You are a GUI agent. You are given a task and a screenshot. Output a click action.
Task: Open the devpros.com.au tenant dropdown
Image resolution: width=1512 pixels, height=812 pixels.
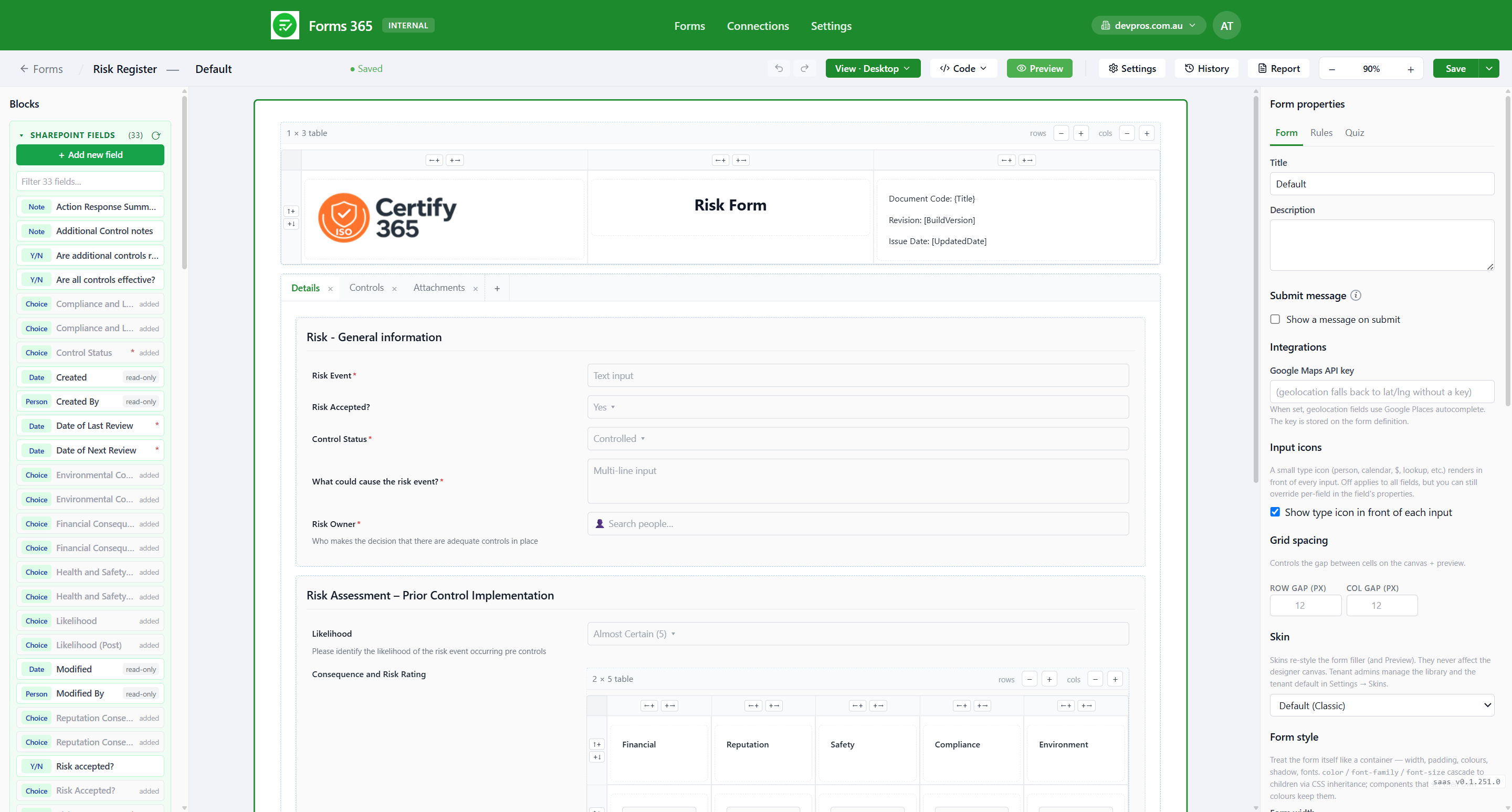pyautogui.click(x=1148, y=25)
